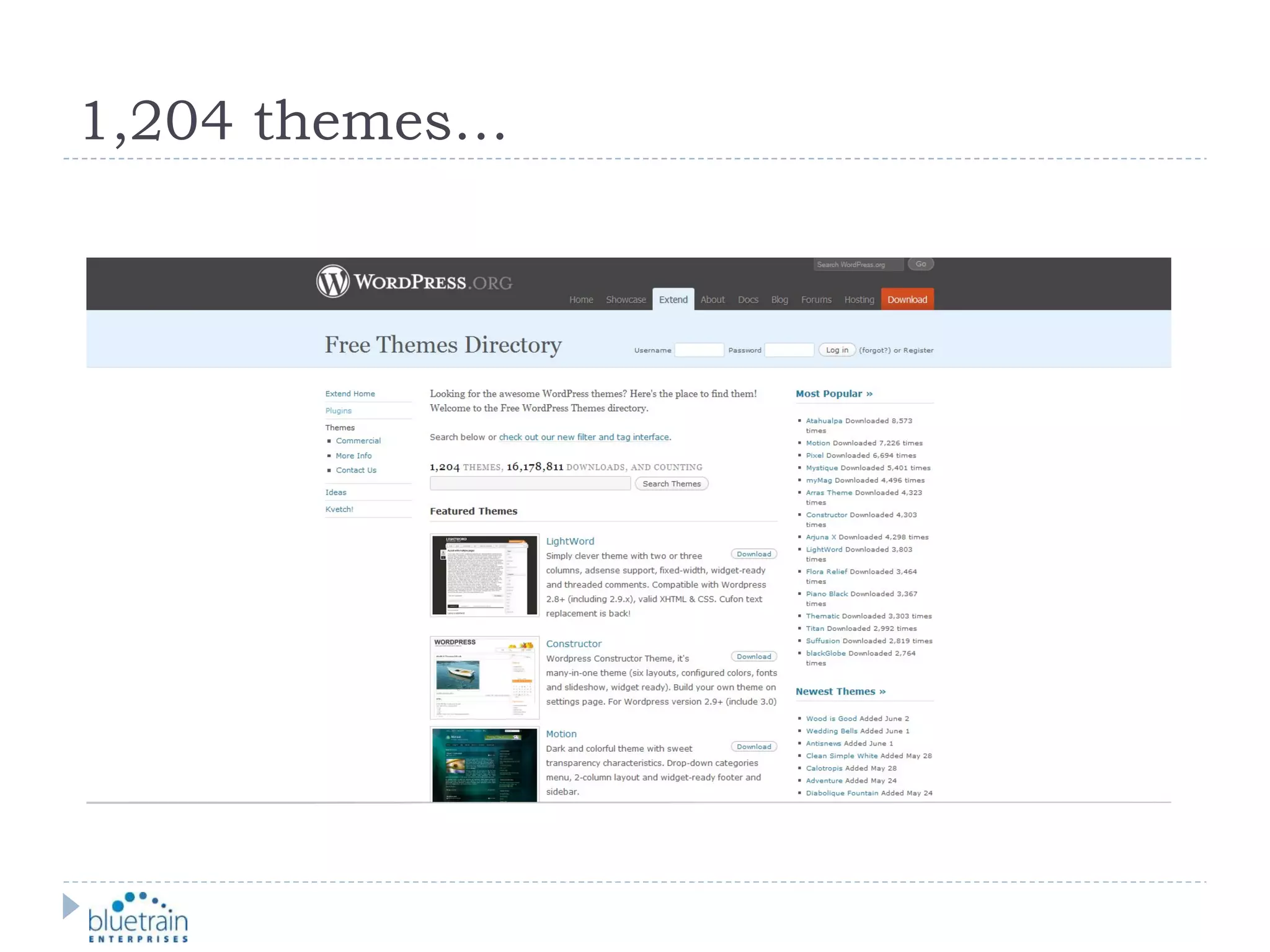Screen dimensions: 1270x952
Task: Open Adventure theme link
Action: 824,781
